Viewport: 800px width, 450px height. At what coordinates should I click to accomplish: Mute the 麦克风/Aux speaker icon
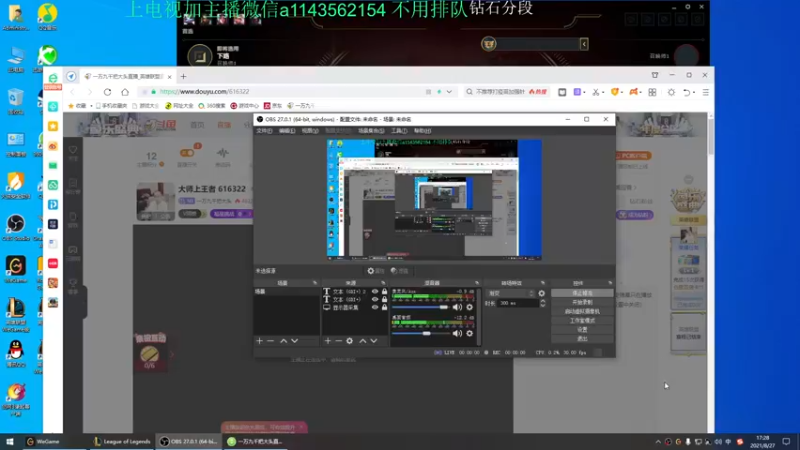457,307
